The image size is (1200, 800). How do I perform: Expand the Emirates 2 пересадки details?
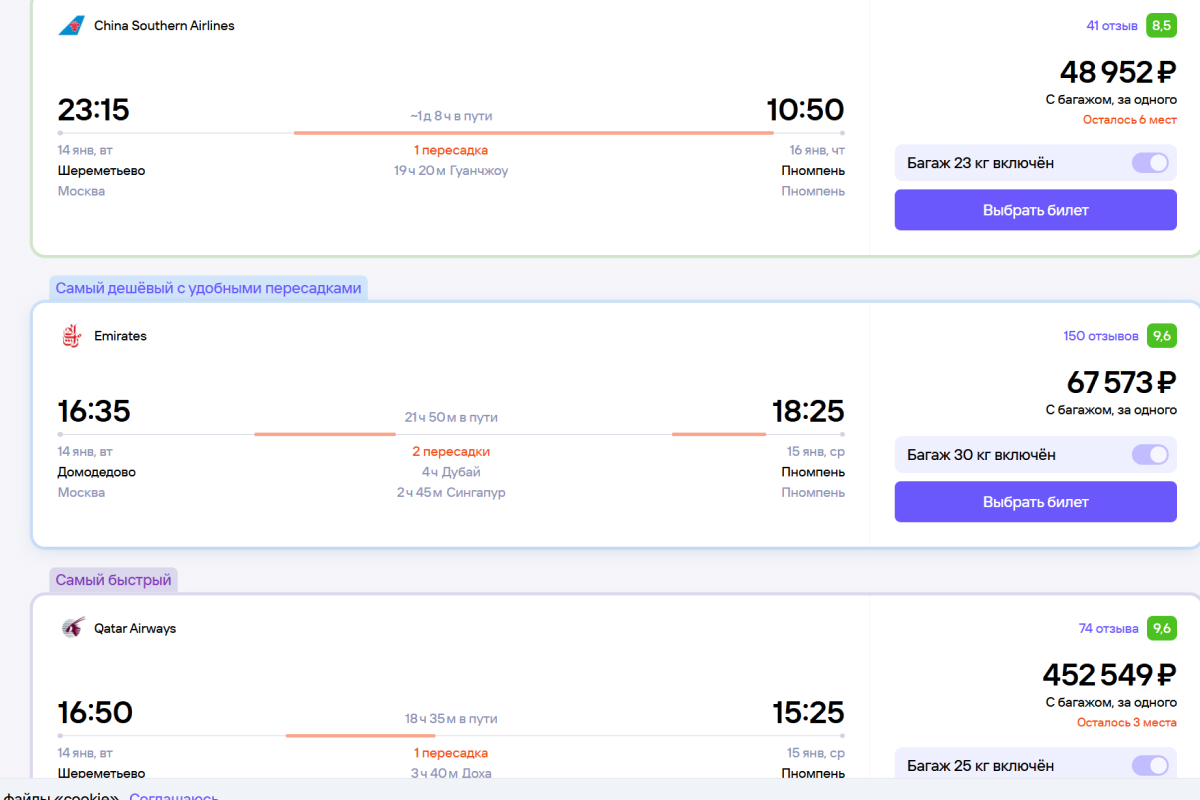(451, 452)
